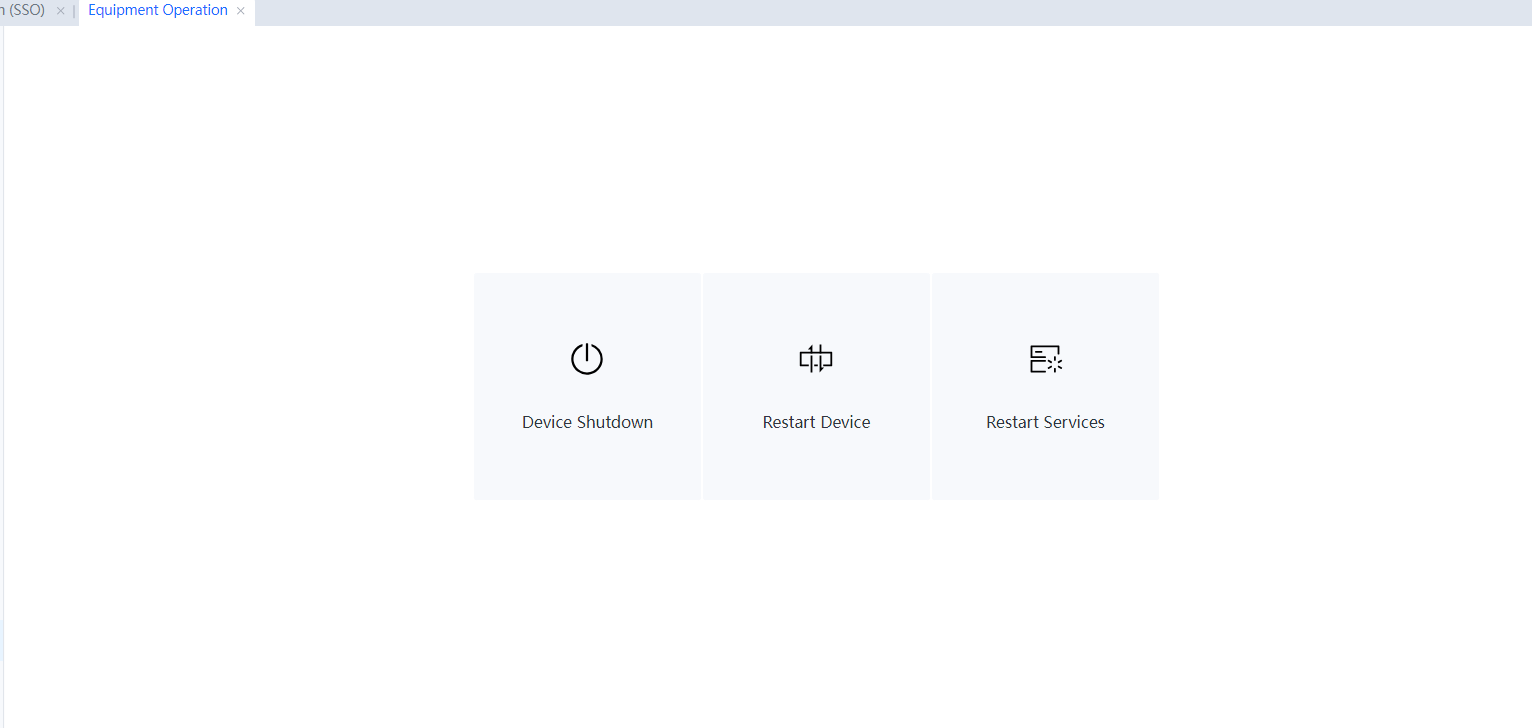Image resolution: width=1532 pixels, height=728 pixels.
Task: Click the highlighted item on left sidebar edge
Action: point(1,640)
